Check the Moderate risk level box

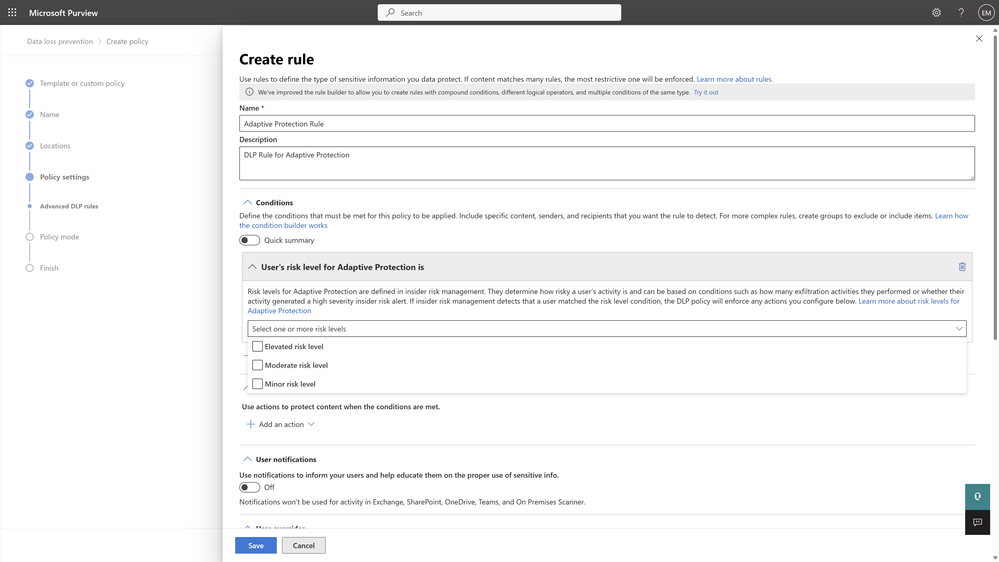(258, 365)
